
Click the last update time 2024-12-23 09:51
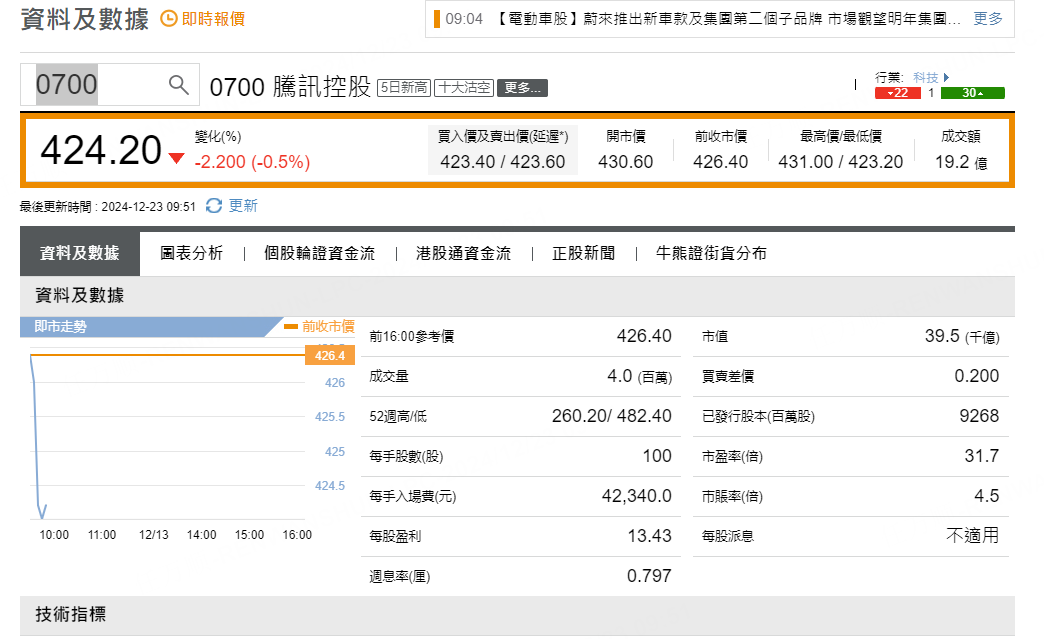pos(148,207)
